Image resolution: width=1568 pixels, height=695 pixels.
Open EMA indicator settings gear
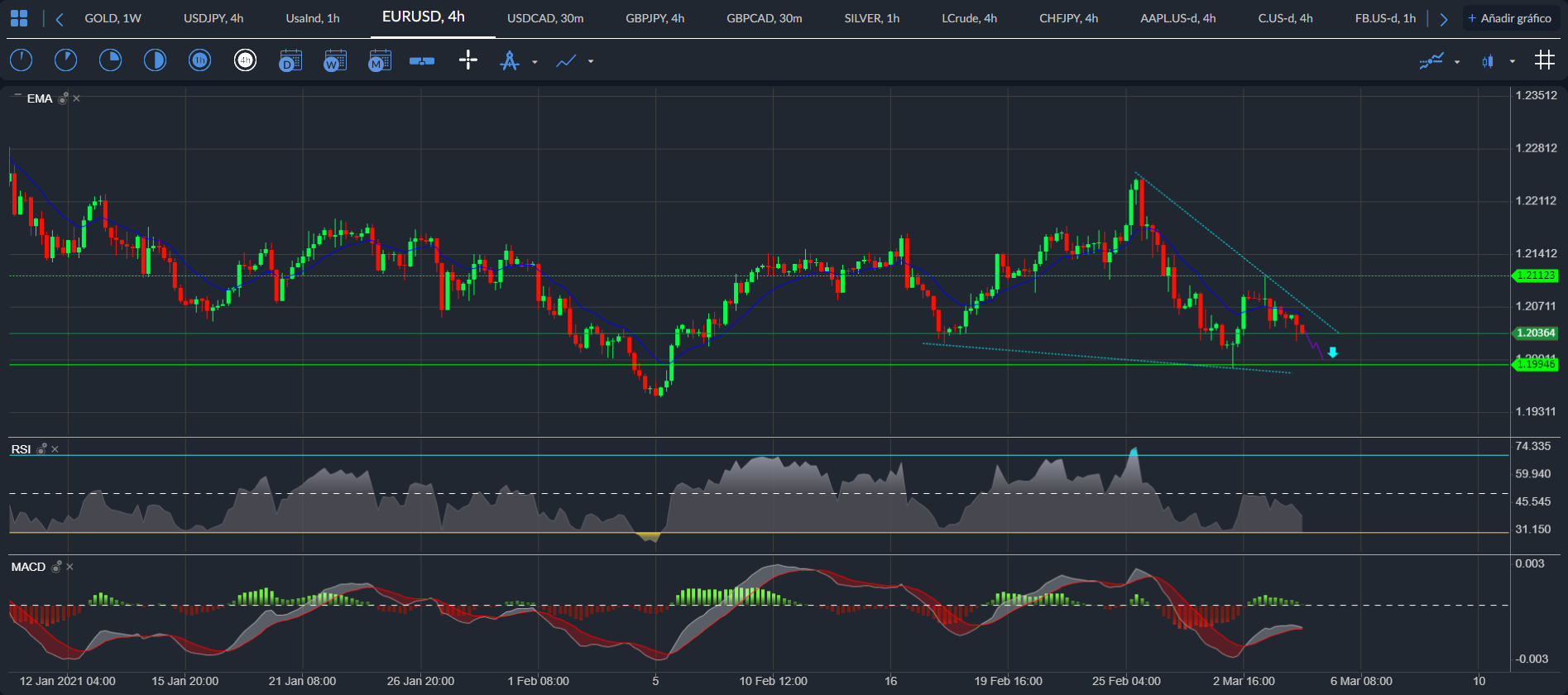(x=63, y=98)
